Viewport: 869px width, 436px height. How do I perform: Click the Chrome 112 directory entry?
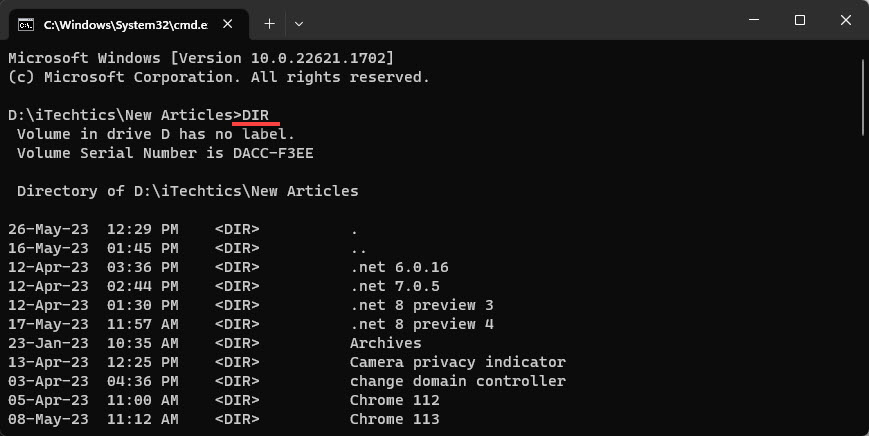pos(395,401)
